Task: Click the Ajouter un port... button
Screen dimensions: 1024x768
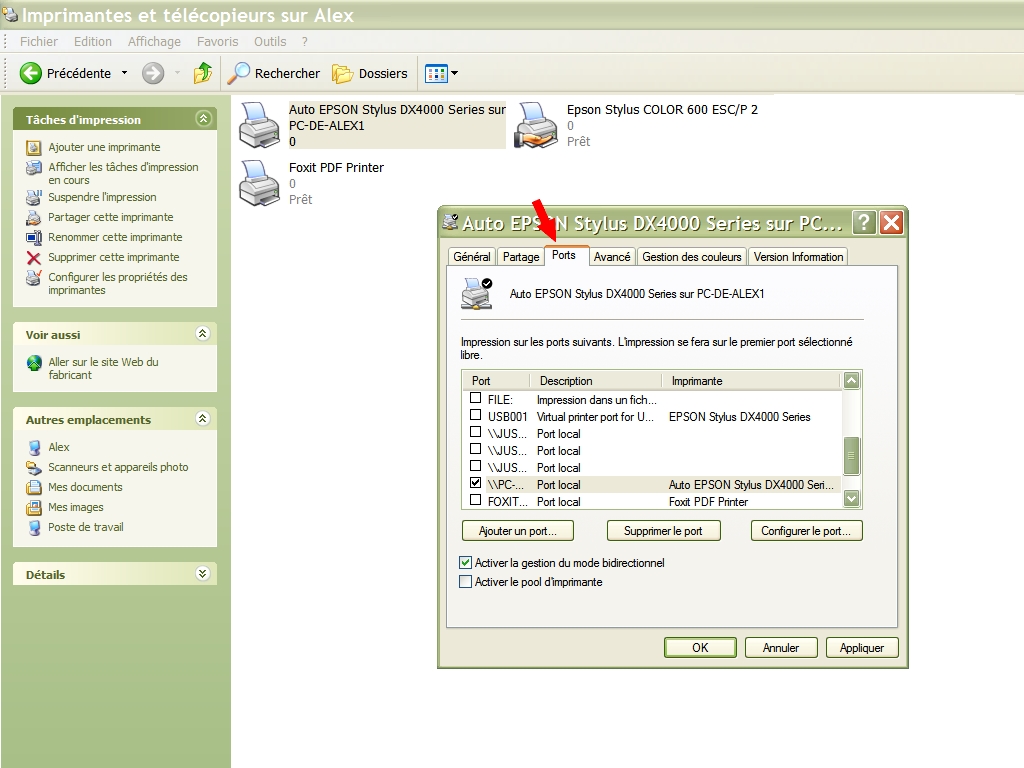Action: pos(518,531)
